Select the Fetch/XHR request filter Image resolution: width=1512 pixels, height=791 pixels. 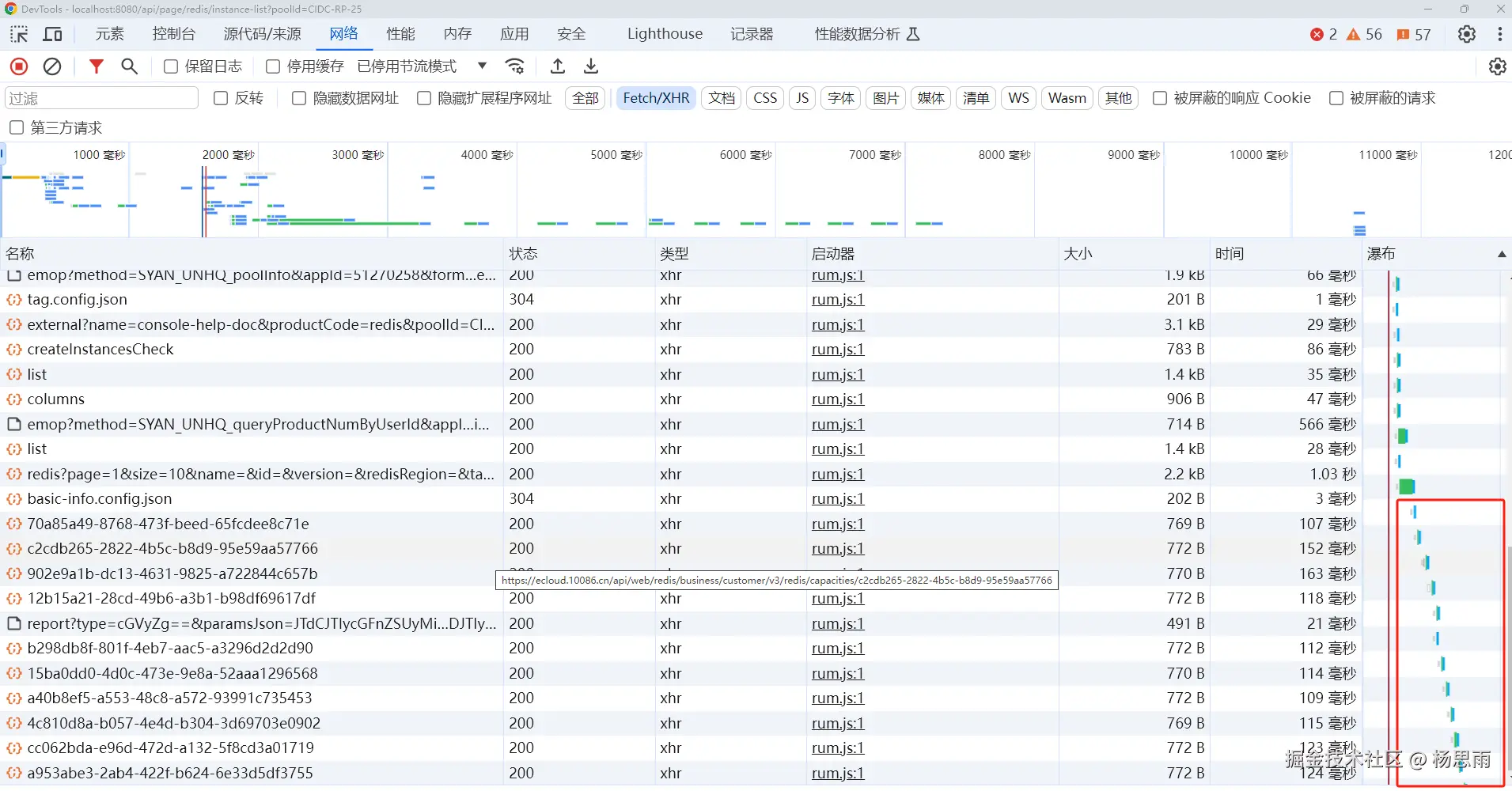point(656,97)
